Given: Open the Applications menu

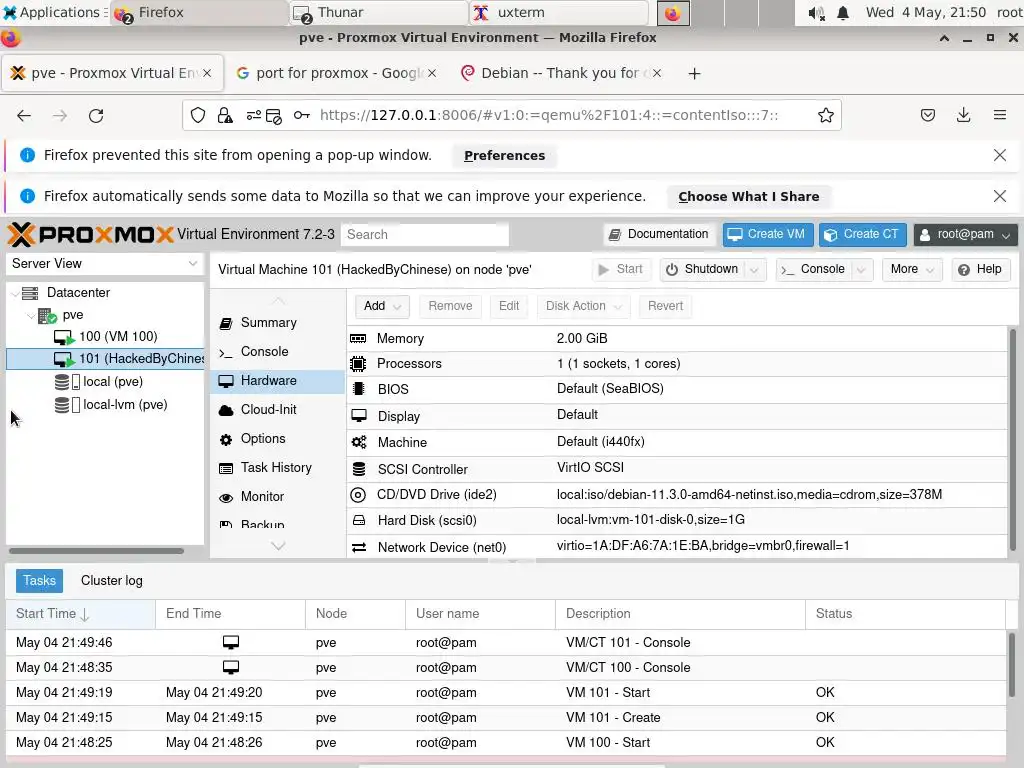Looking at the screenshot, I should coord(54,12).
